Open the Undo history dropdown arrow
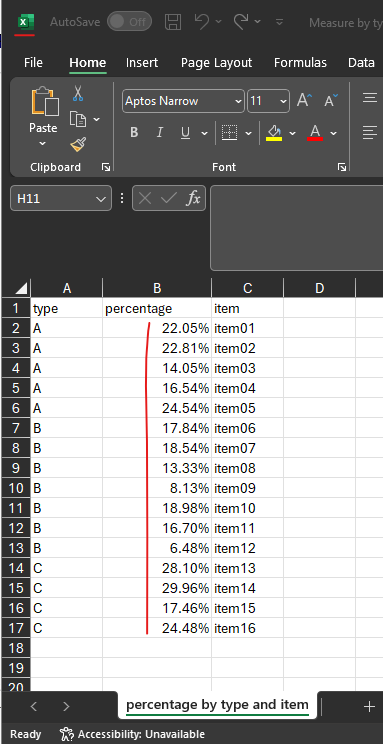 click(x=218, y=22)
